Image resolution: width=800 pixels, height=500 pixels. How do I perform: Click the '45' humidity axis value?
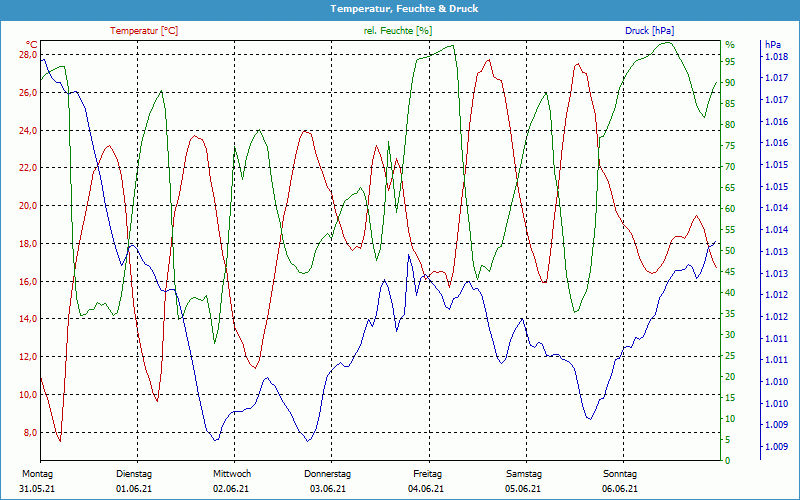click(x=730, y=271)
